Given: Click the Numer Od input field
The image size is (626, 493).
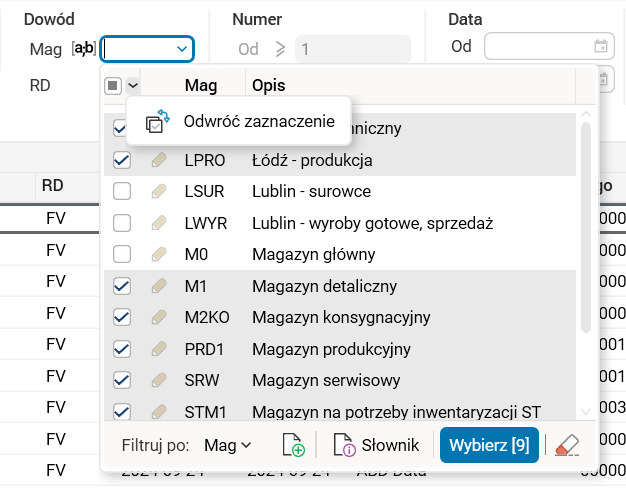Looking at the screenshot, I should click(352, 48).
